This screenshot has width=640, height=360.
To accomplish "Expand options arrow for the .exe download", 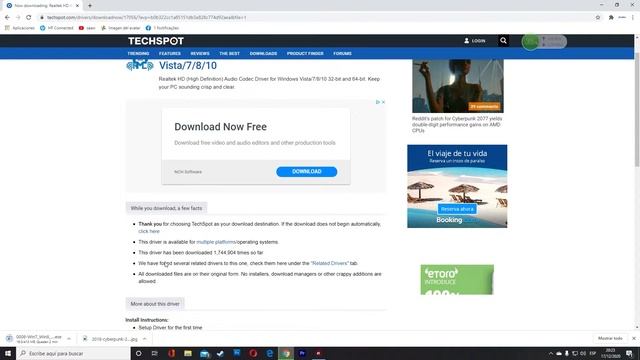I will pos(69,339).
